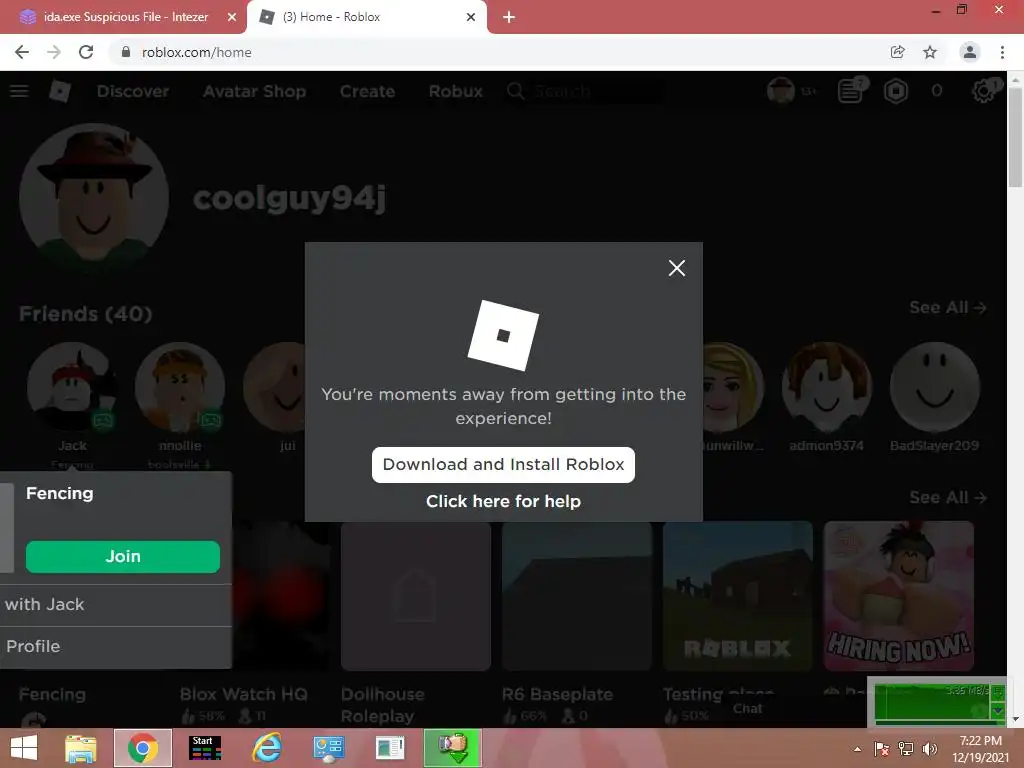Viewport: 1024px width, 768px height.
Task: Click the Action Center flag icon
Action: pos(882,749)
